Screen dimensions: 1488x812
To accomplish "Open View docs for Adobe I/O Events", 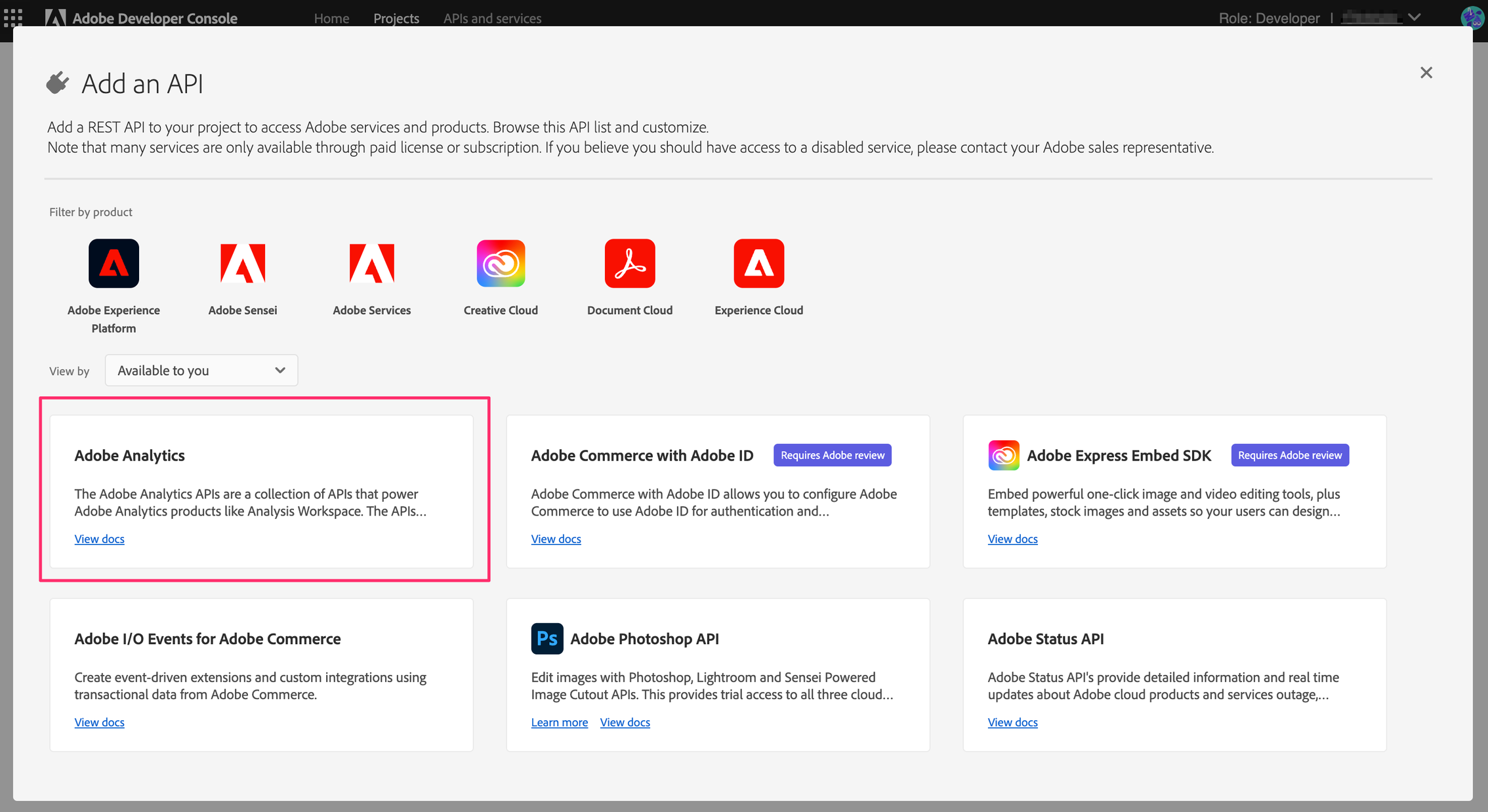I will coord(99,722).
